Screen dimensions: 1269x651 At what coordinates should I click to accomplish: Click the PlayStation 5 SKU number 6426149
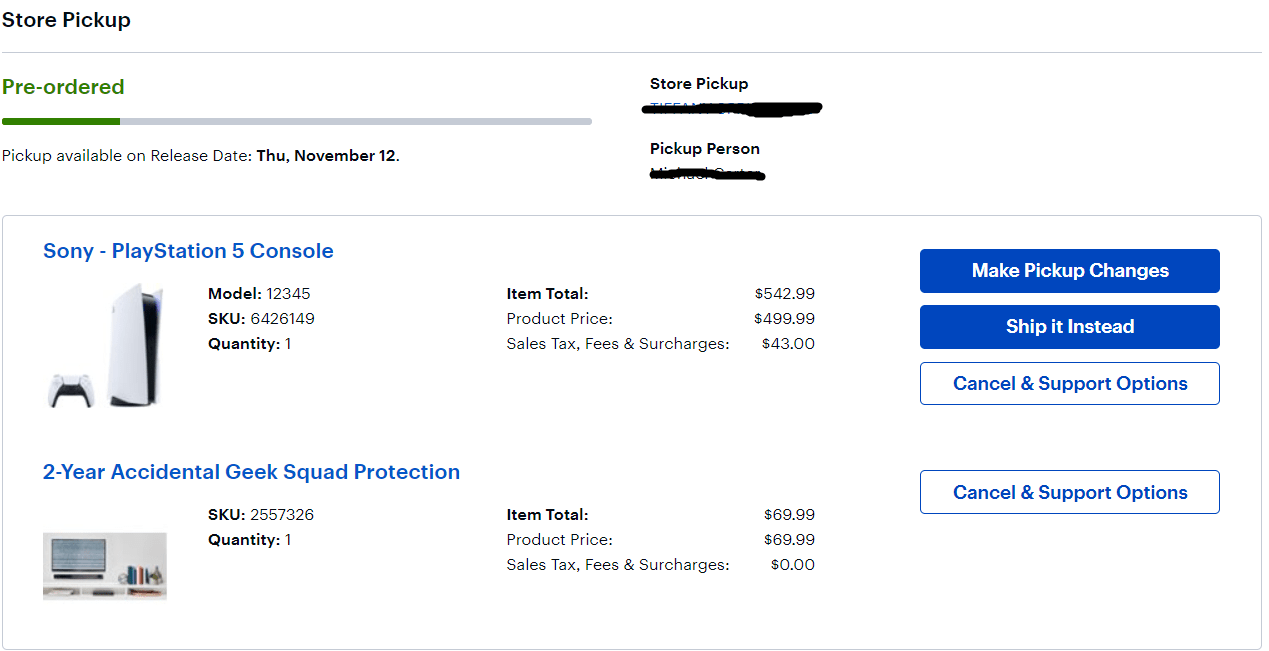282,319
